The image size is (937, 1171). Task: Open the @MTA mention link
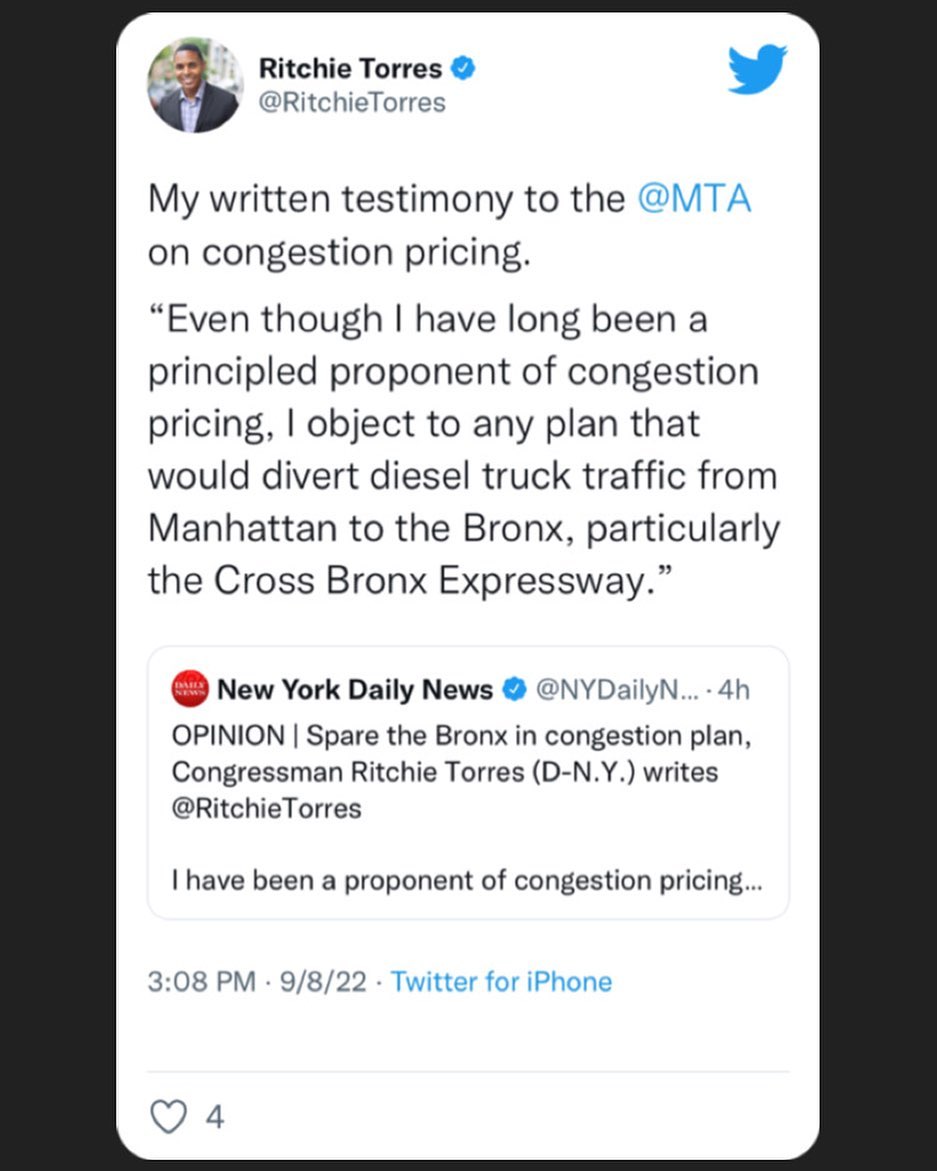point(694,198)
